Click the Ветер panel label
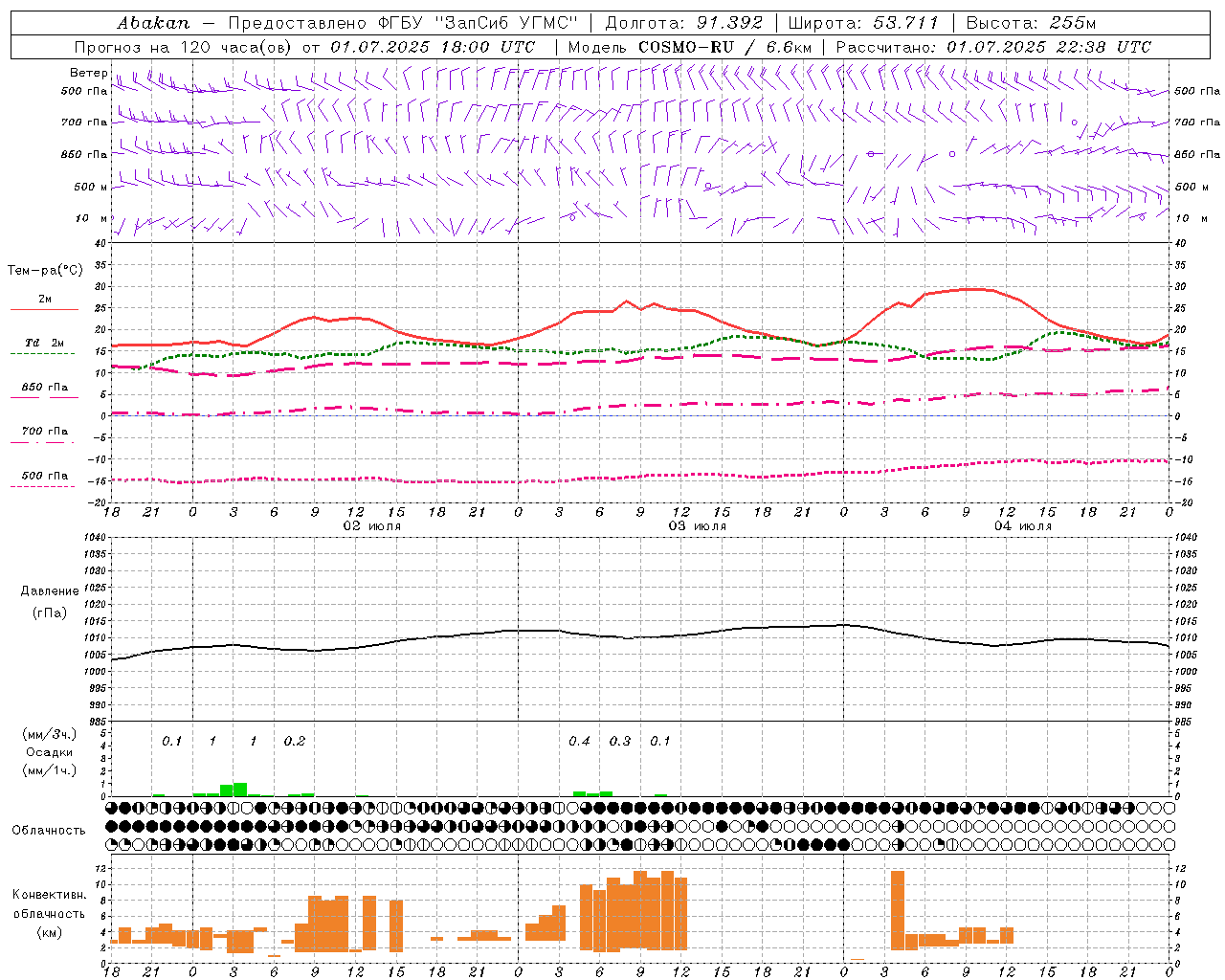1225x980 pixels. click(88, 73)
